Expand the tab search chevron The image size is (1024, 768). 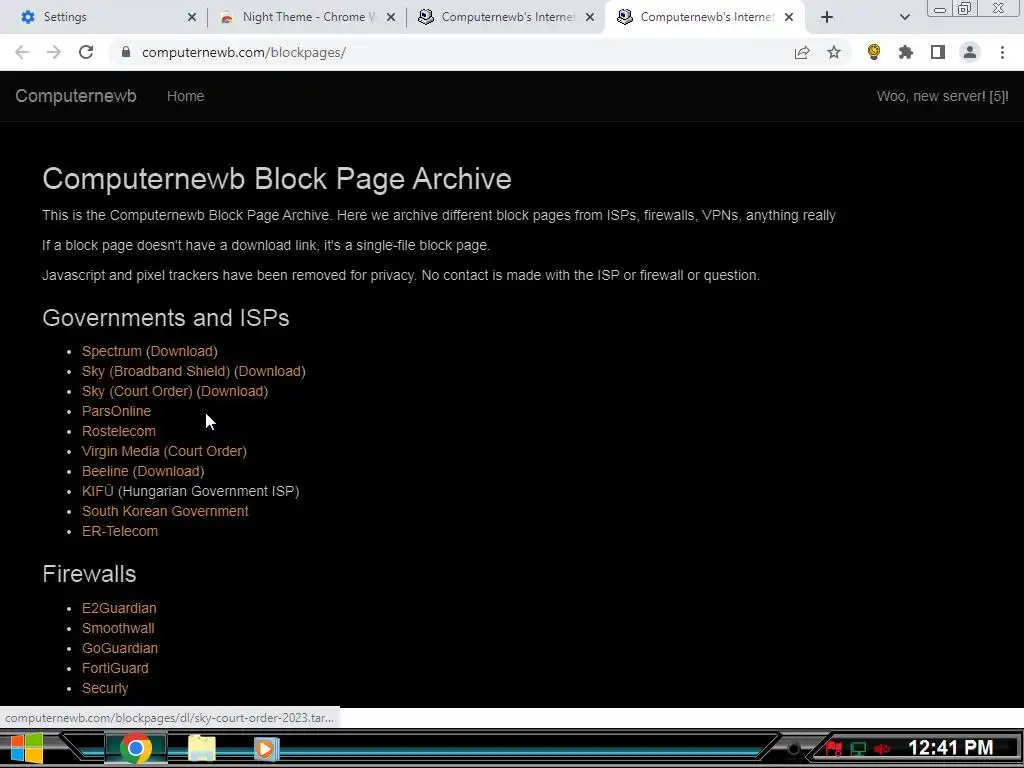(x=904, y=17)
